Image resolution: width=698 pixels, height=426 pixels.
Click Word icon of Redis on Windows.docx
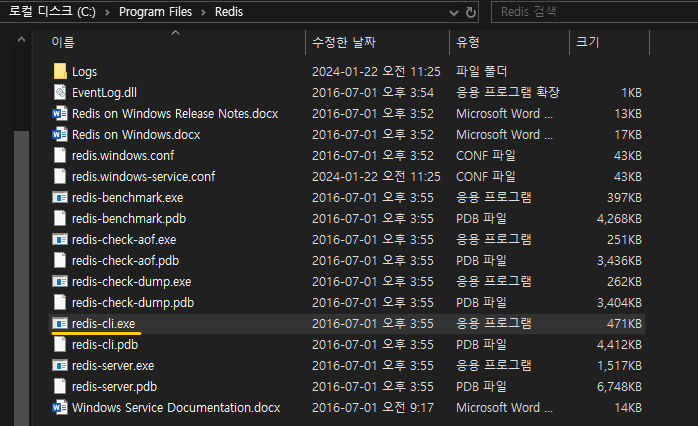[x=60, y=134]
